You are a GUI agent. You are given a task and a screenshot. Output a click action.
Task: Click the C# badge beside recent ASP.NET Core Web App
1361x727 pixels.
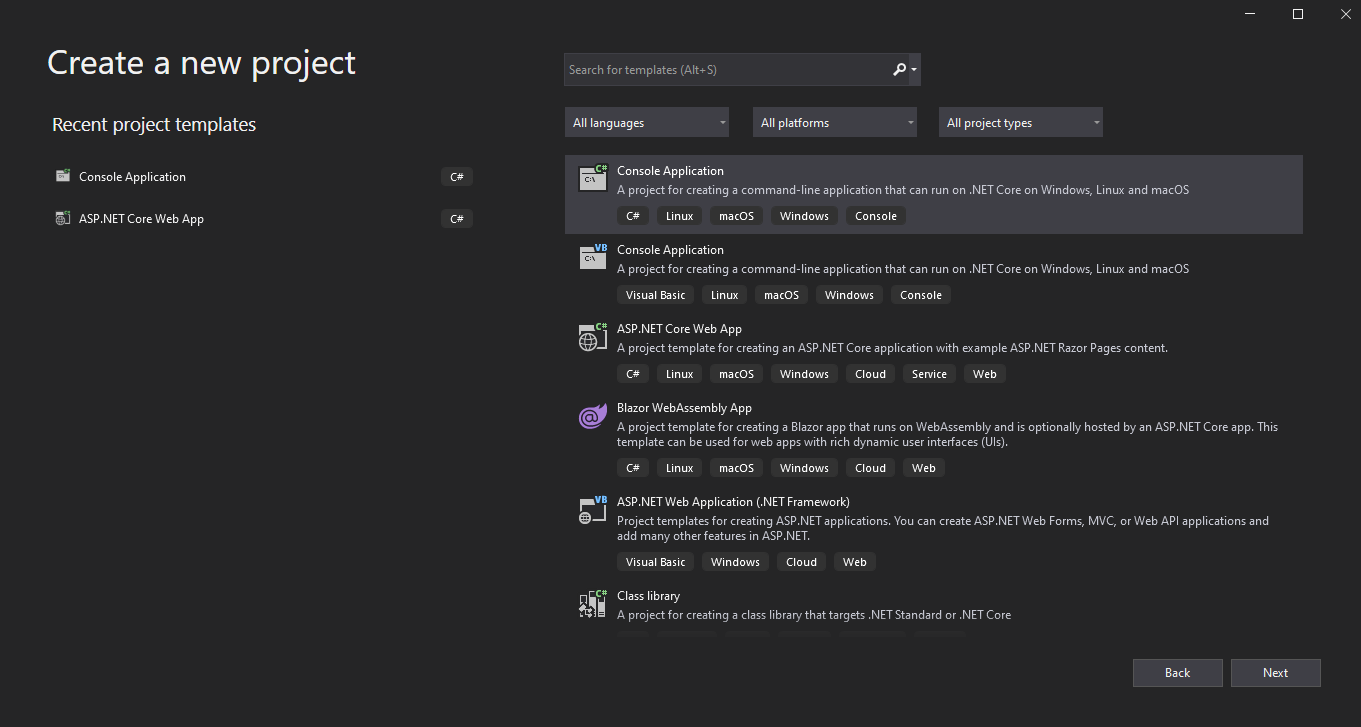coord(457,219)
